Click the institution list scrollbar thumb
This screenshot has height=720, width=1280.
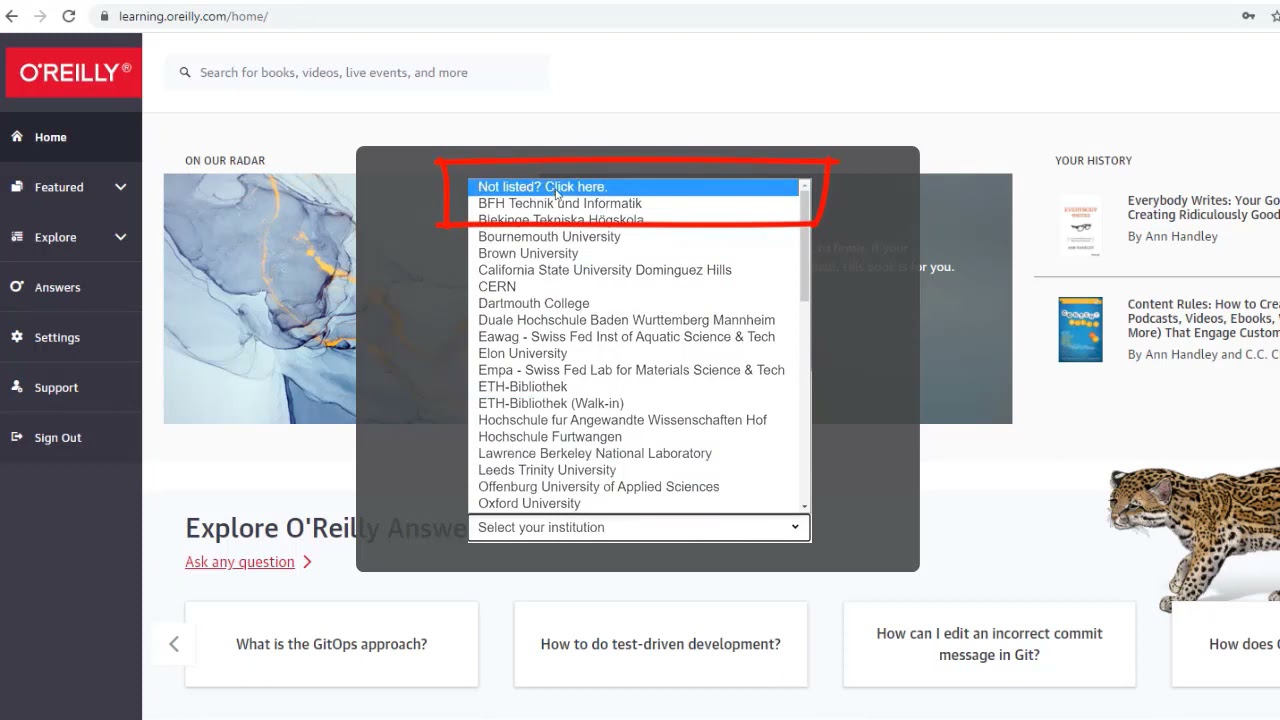[804, 246]
